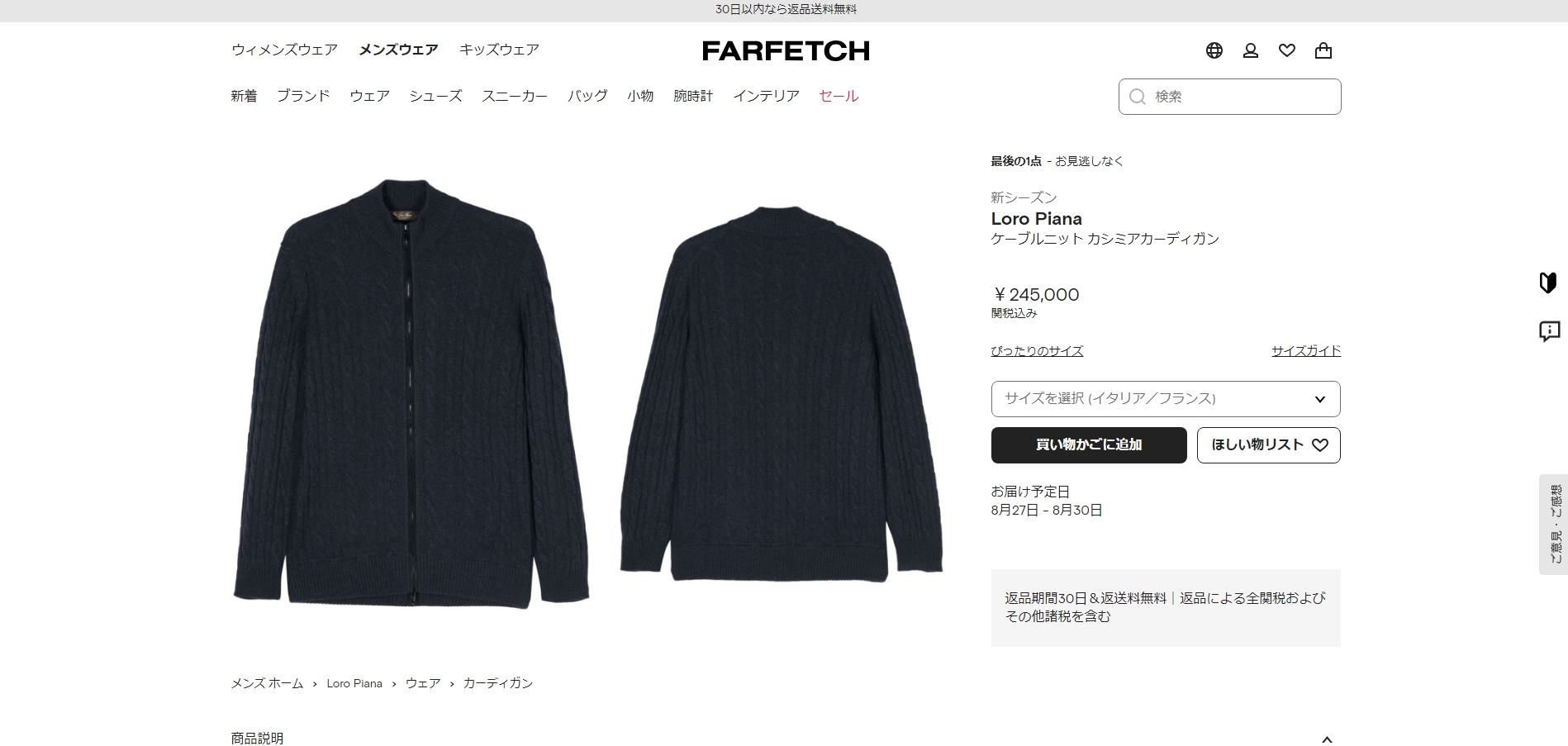The height and width of the screenshot is (746, 1568).
Task: Add the item via ほしい物リスト heart button
Action: click(x=1268, y=444)
